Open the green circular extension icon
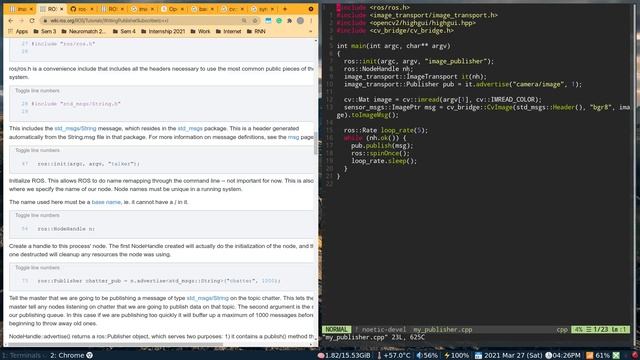The height and width of the screenshot is (360, 640). pos(279,20)
